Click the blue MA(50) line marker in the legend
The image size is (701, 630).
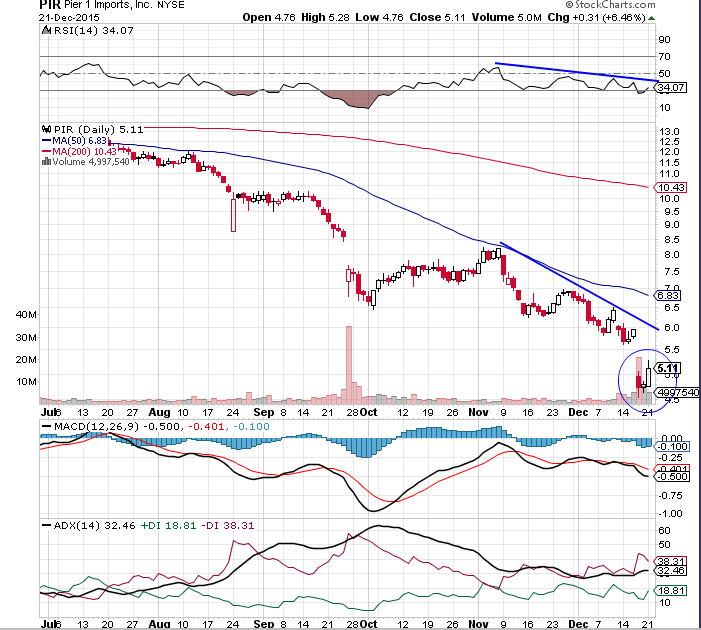point(46,140)
